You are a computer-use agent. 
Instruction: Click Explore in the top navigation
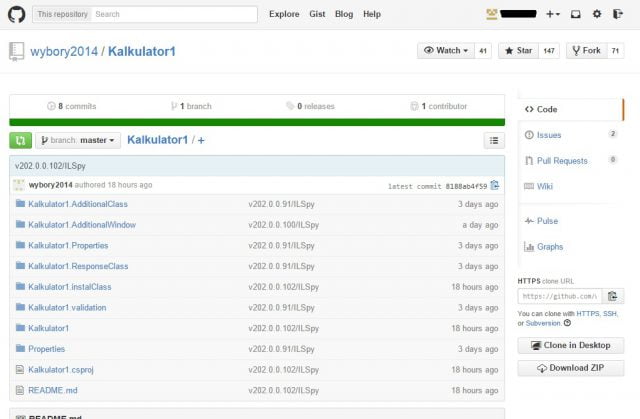pyautogui.click(x=284, y=14)
